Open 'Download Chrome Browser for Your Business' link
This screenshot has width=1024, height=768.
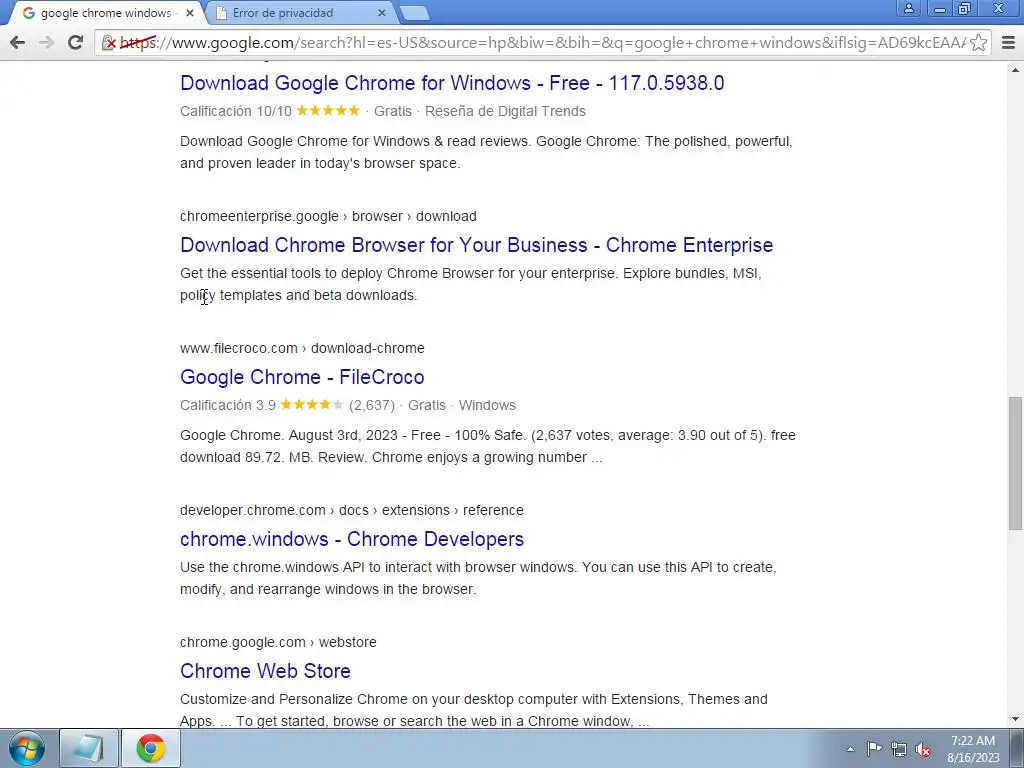476,245
